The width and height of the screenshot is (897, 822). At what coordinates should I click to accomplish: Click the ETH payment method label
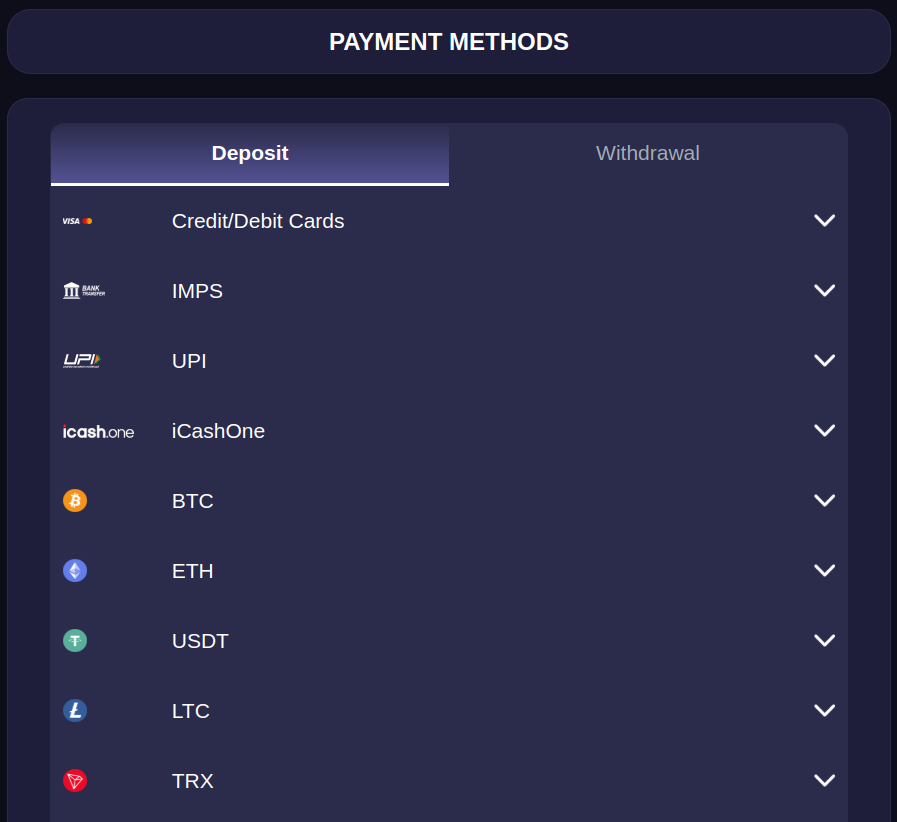tap(192, 571)
